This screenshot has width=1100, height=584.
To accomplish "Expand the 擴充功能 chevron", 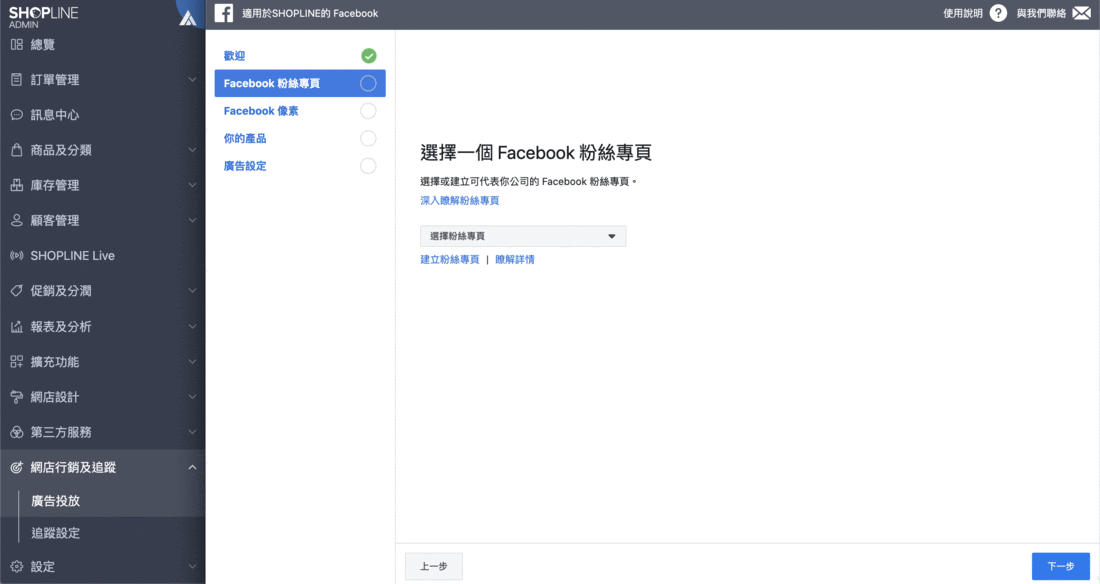I will coord(192,361).
